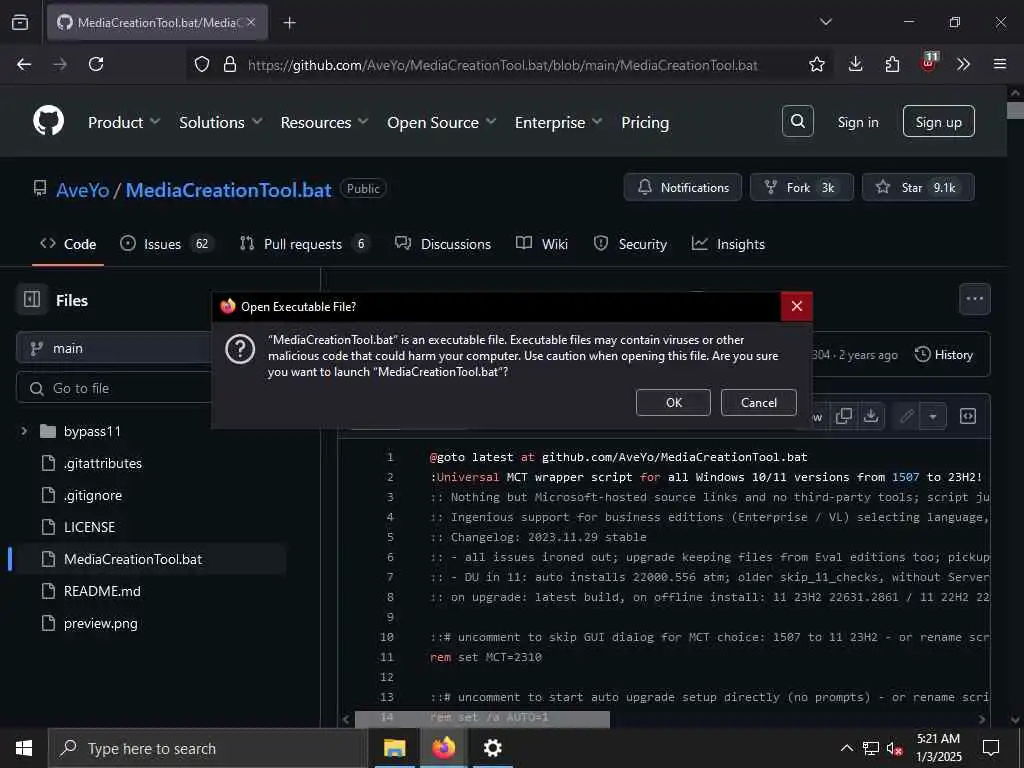Click the uBlock extension icon with badge 11

coord(929,63)
